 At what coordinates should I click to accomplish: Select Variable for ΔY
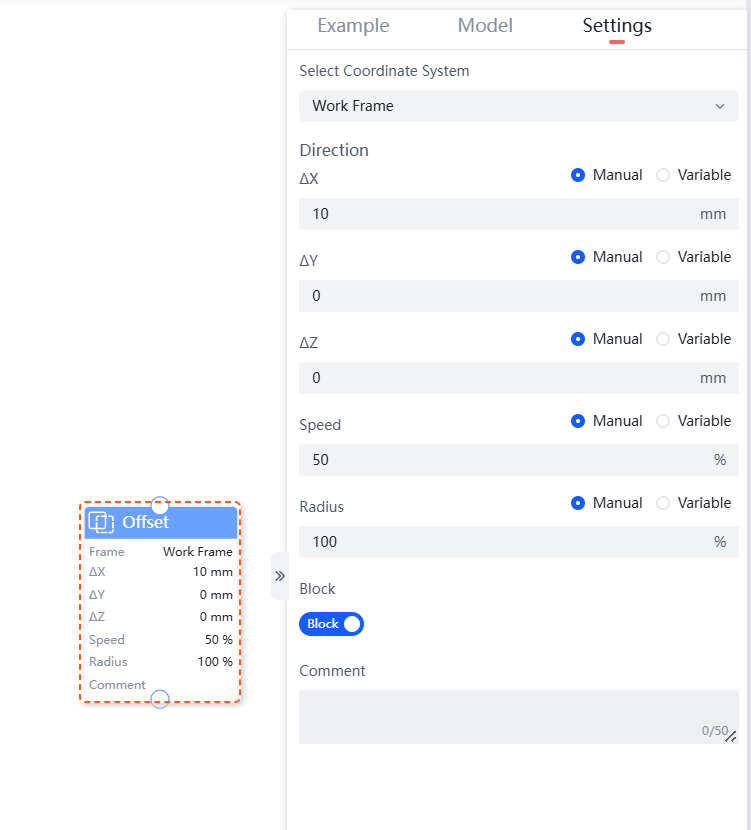click(x=663, y=257)
